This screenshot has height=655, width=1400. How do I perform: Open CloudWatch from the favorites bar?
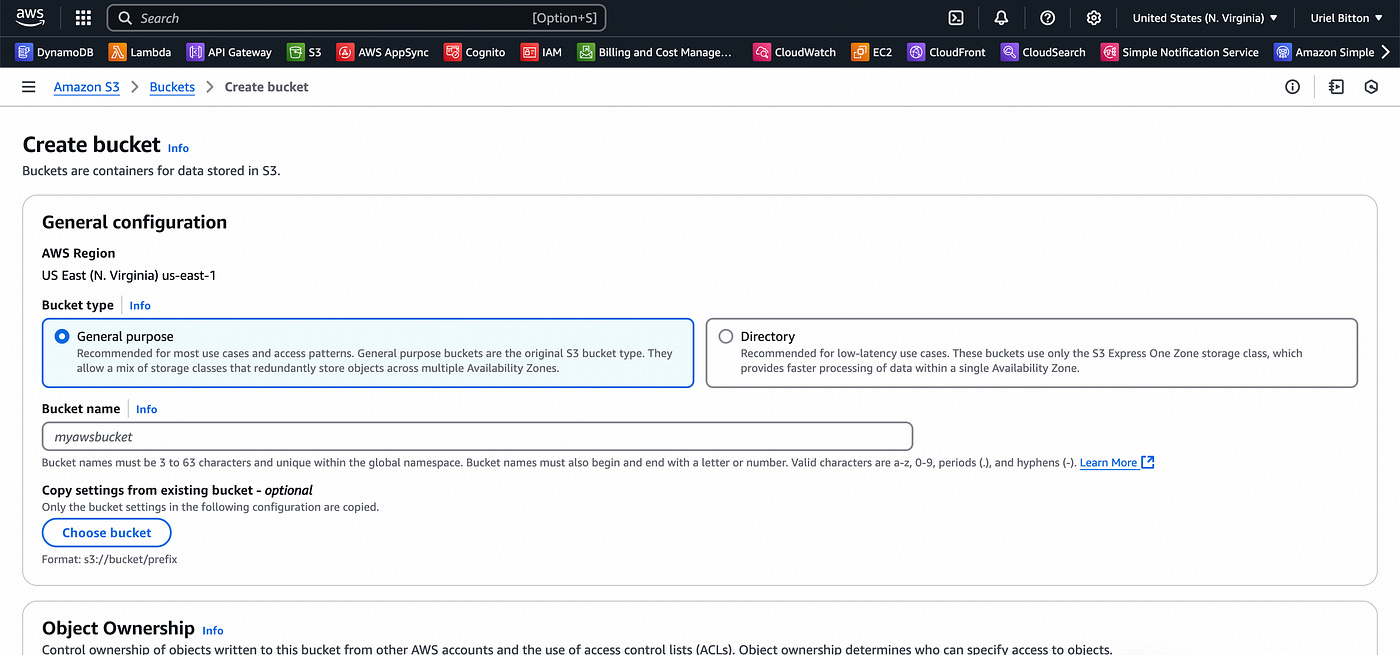coord(795,52)
